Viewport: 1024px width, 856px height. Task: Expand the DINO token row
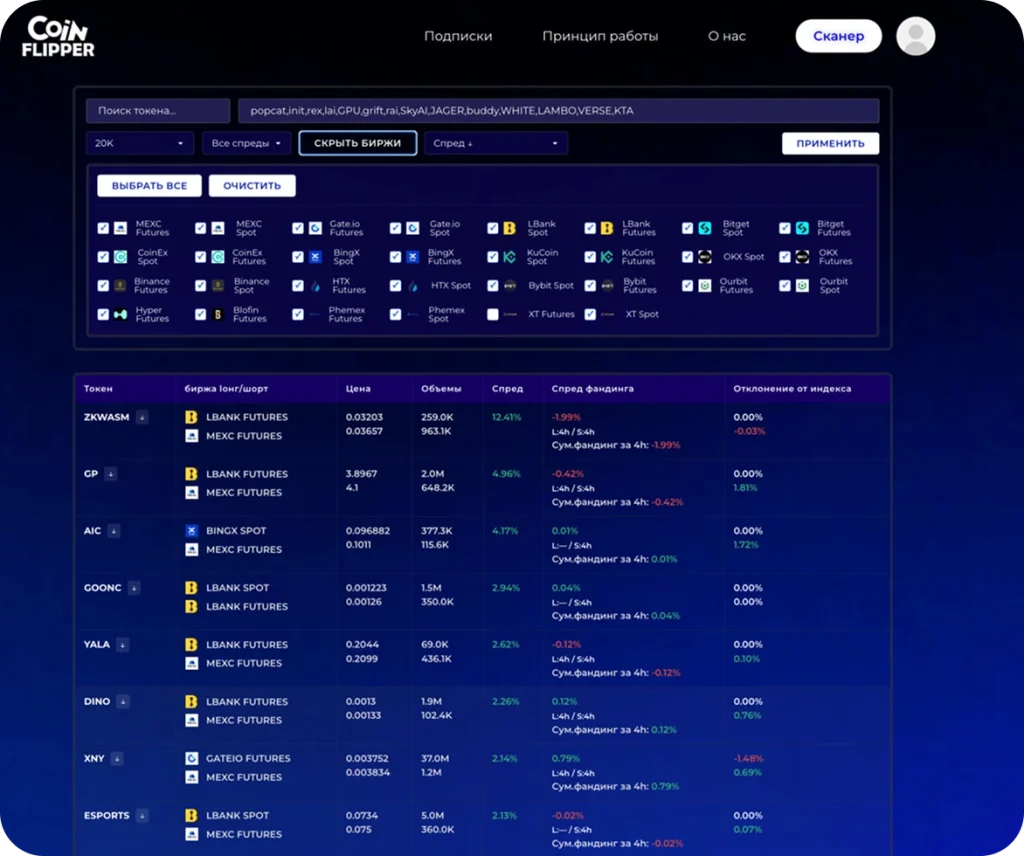123,702
